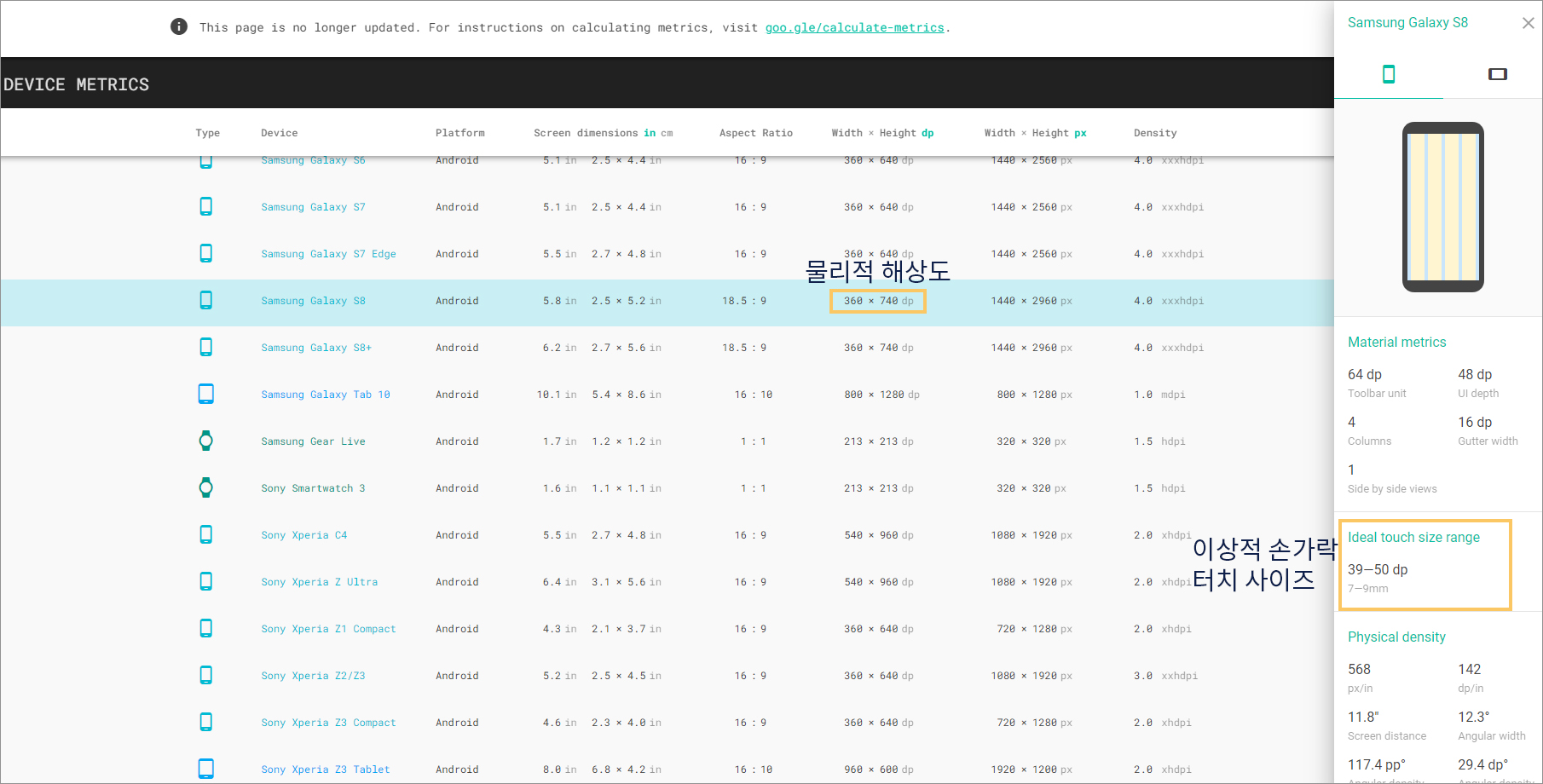Click the DEVICE METRICS page title
Viewport: 1543px width, 784px height.
click(x=76, y=84)
